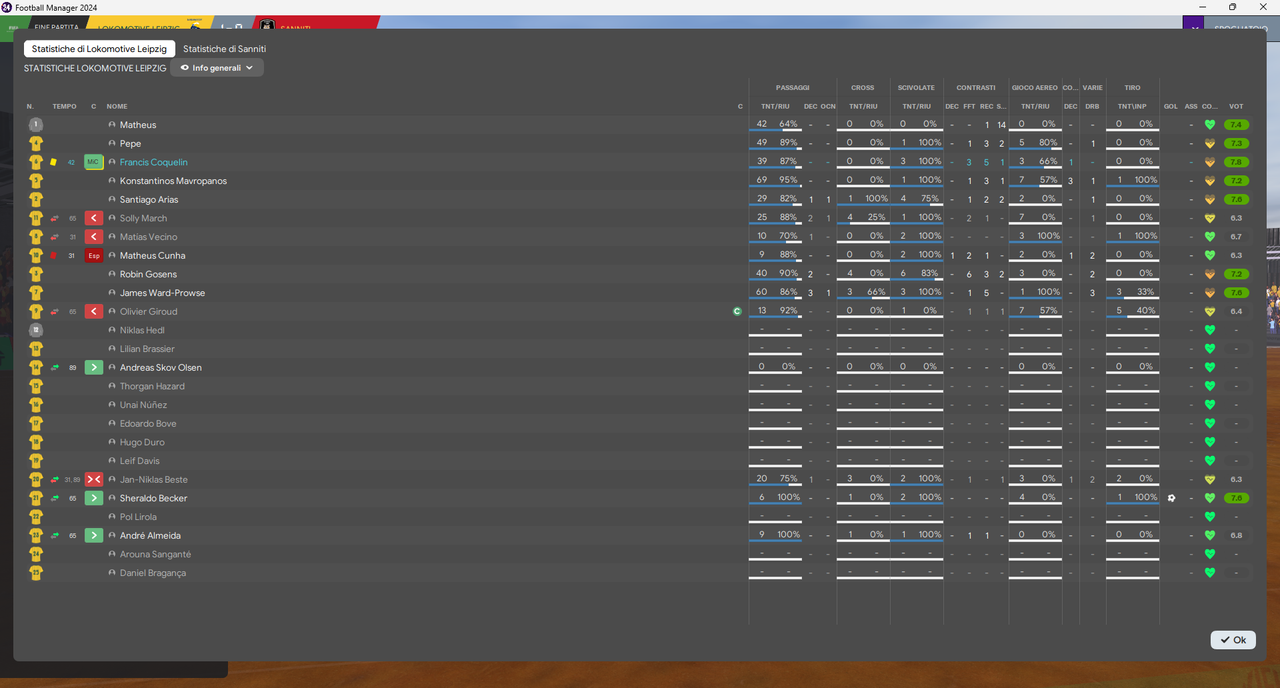Click the swap arrows icon beside Jan-Niklas Beste

(x=54, y=480)
